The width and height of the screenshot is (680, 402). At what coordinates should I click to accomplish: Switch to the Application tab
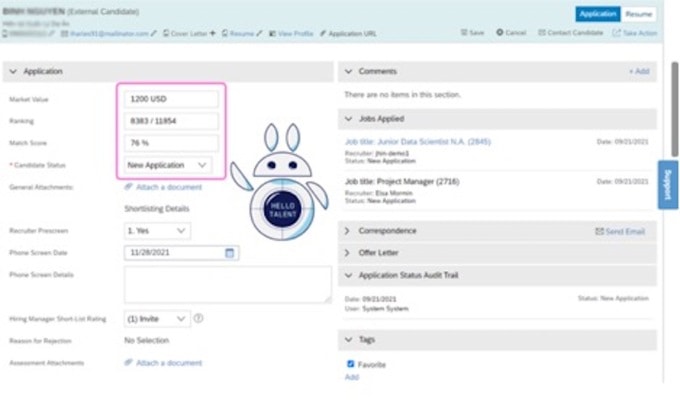[x=598, y=14]
